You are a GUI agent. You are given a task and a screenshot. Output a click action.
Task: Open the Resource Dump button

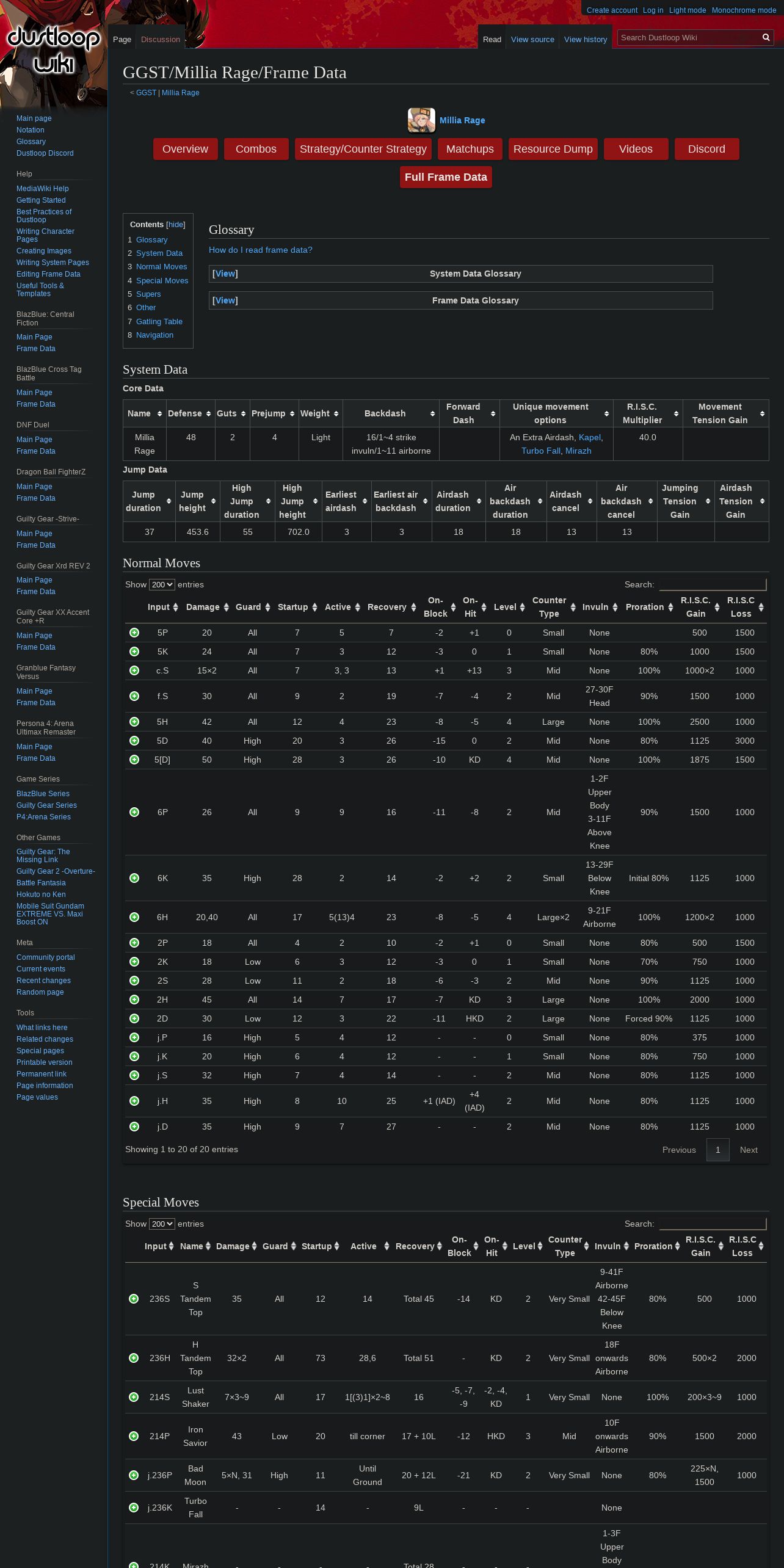point(553,149)
